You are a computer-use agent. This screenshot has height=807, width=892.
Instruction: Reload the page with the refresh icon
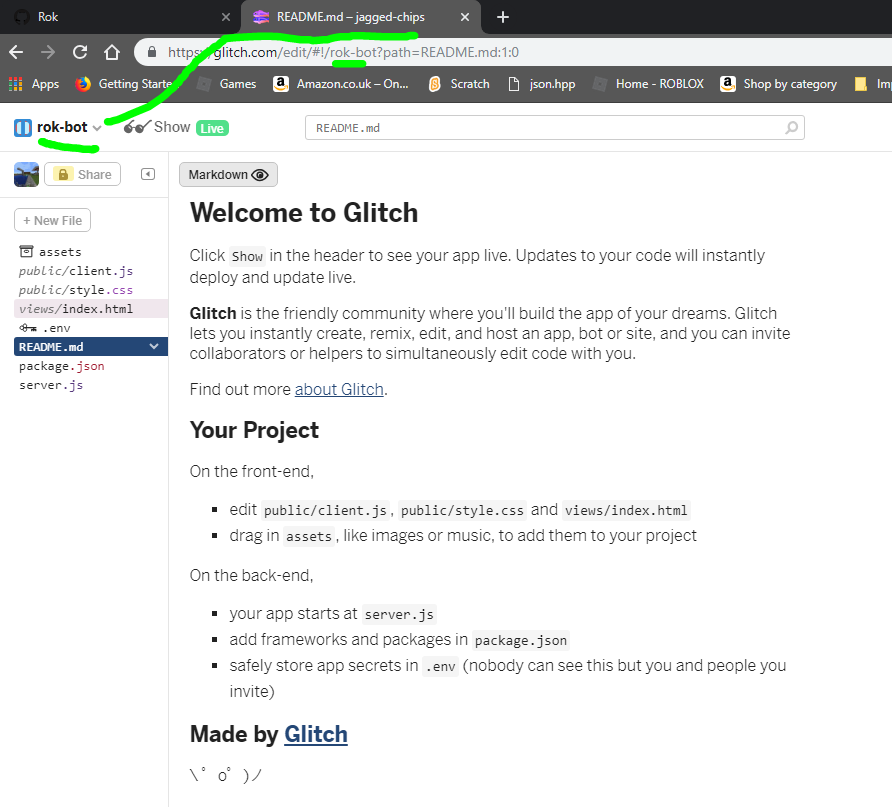80,52
